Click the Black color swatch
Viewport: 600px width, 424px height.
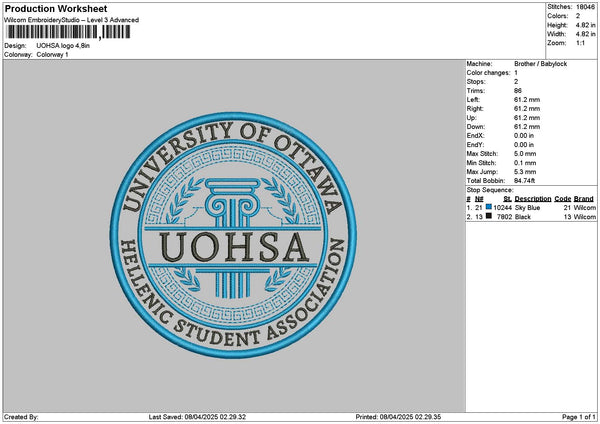489,216
